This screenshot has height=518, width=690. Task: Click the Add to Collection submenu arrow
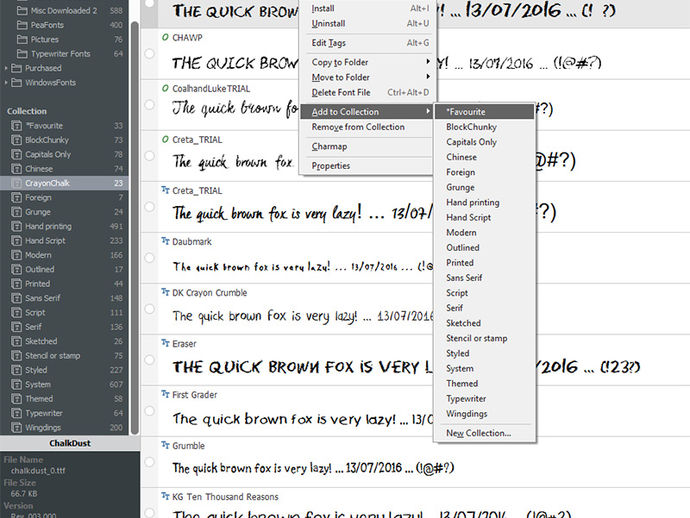coord(427,112)
